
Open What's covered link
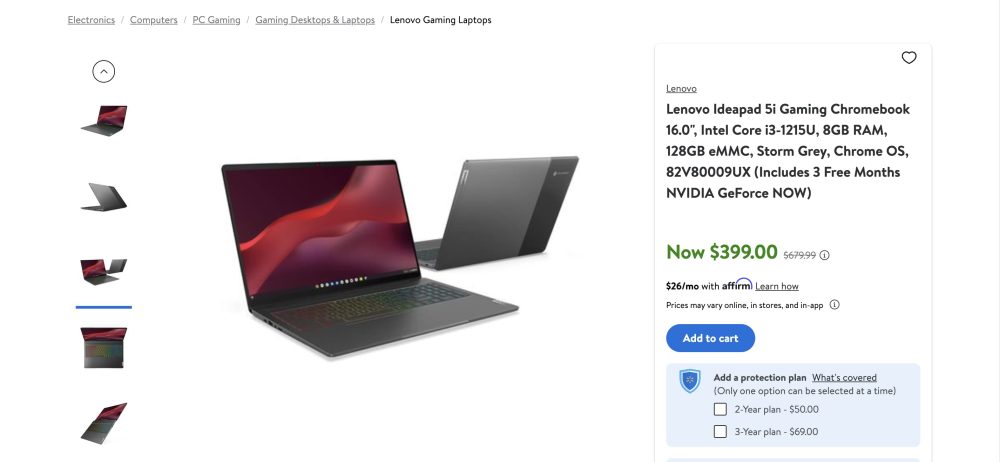(844, 378)
